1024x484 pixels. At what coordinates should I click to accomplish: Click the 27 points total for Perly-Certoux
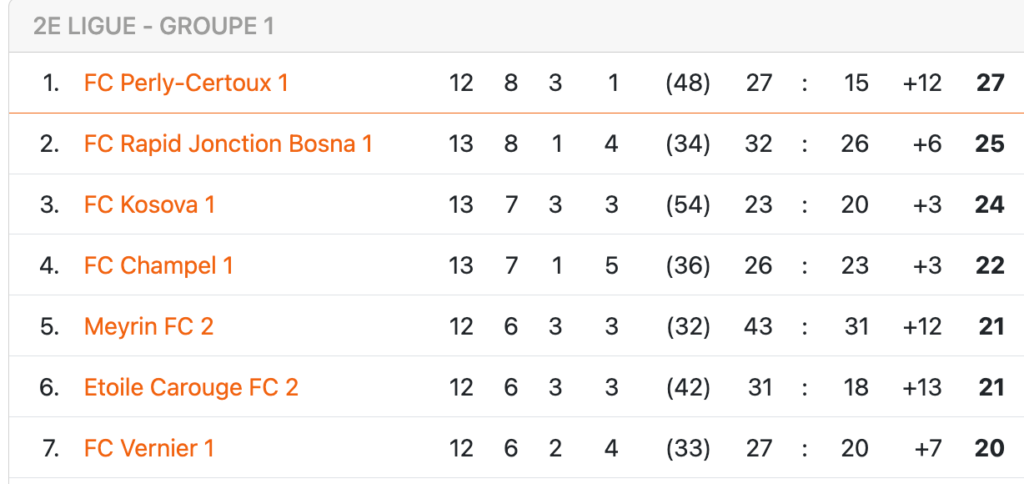pos(990,83)
